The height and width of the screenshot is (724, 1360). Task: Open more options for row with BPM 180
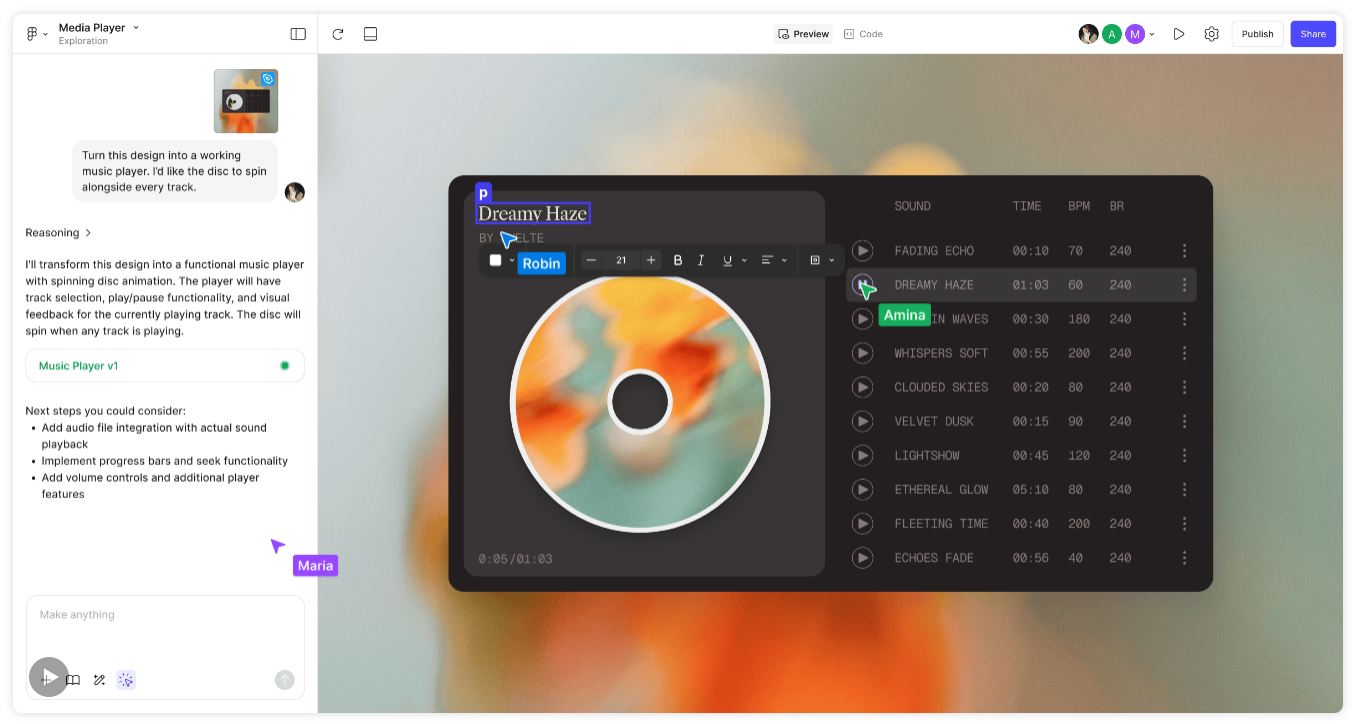coord(1184,319)
